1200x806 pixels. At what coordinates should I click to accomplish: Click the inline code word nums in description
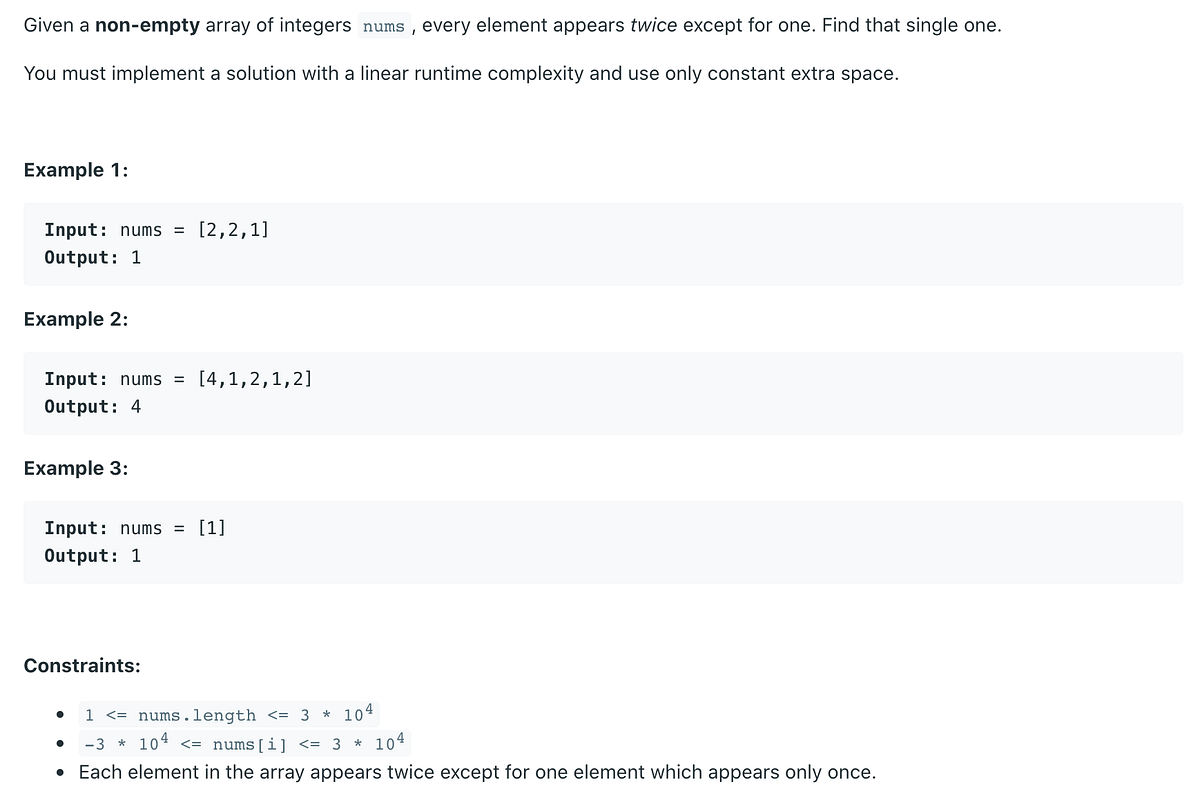pyautogui.click(x=384, y=26)
